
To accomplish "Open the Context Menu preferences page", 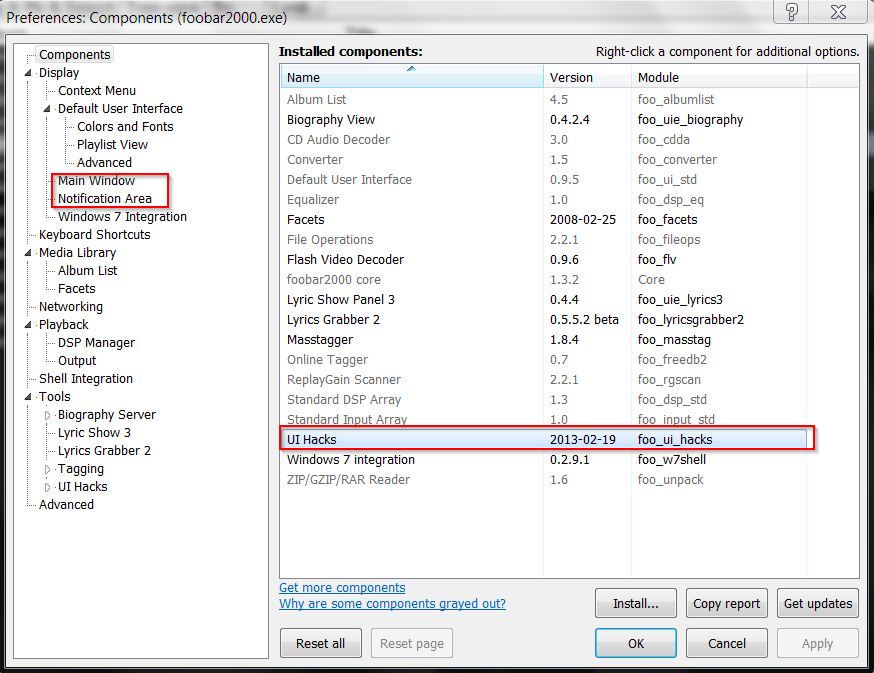I will (x=97, y=91).
